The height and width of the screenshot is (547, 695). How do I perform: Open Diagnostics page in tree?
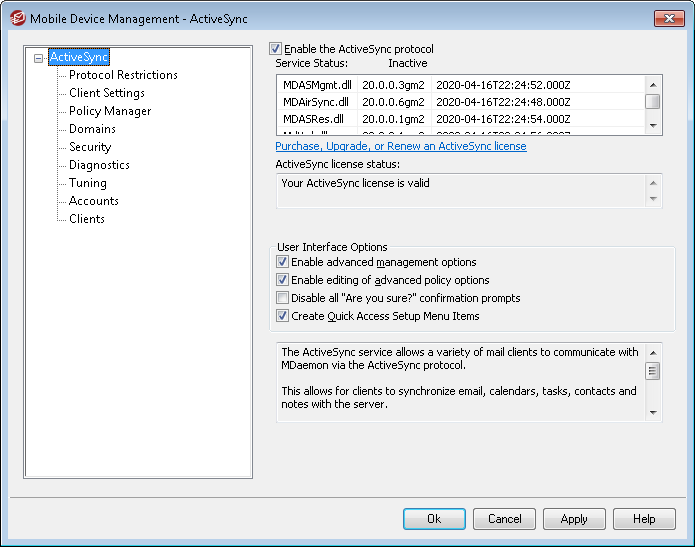point(99,165)
